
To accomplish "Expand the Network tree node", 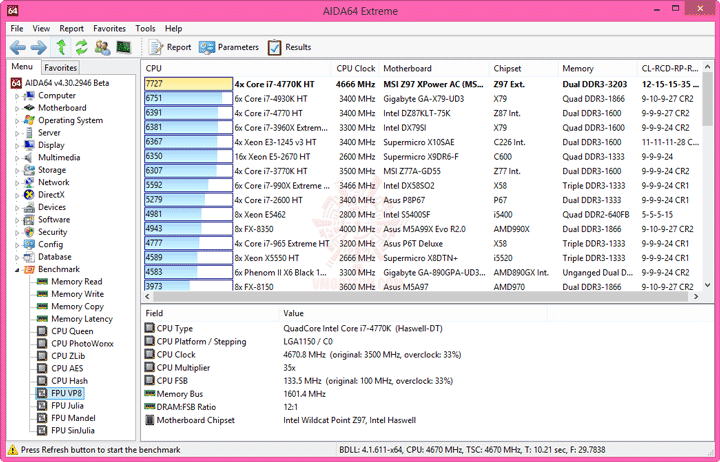I will 17,183.
